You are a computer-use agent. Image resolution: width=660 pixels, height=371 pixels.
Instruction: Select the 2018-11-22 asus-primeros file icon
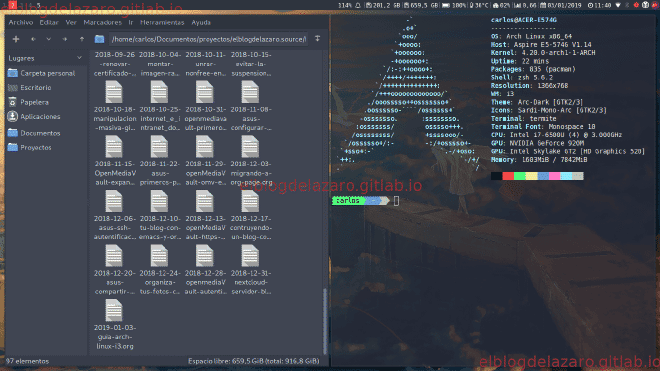pos(159,147)
